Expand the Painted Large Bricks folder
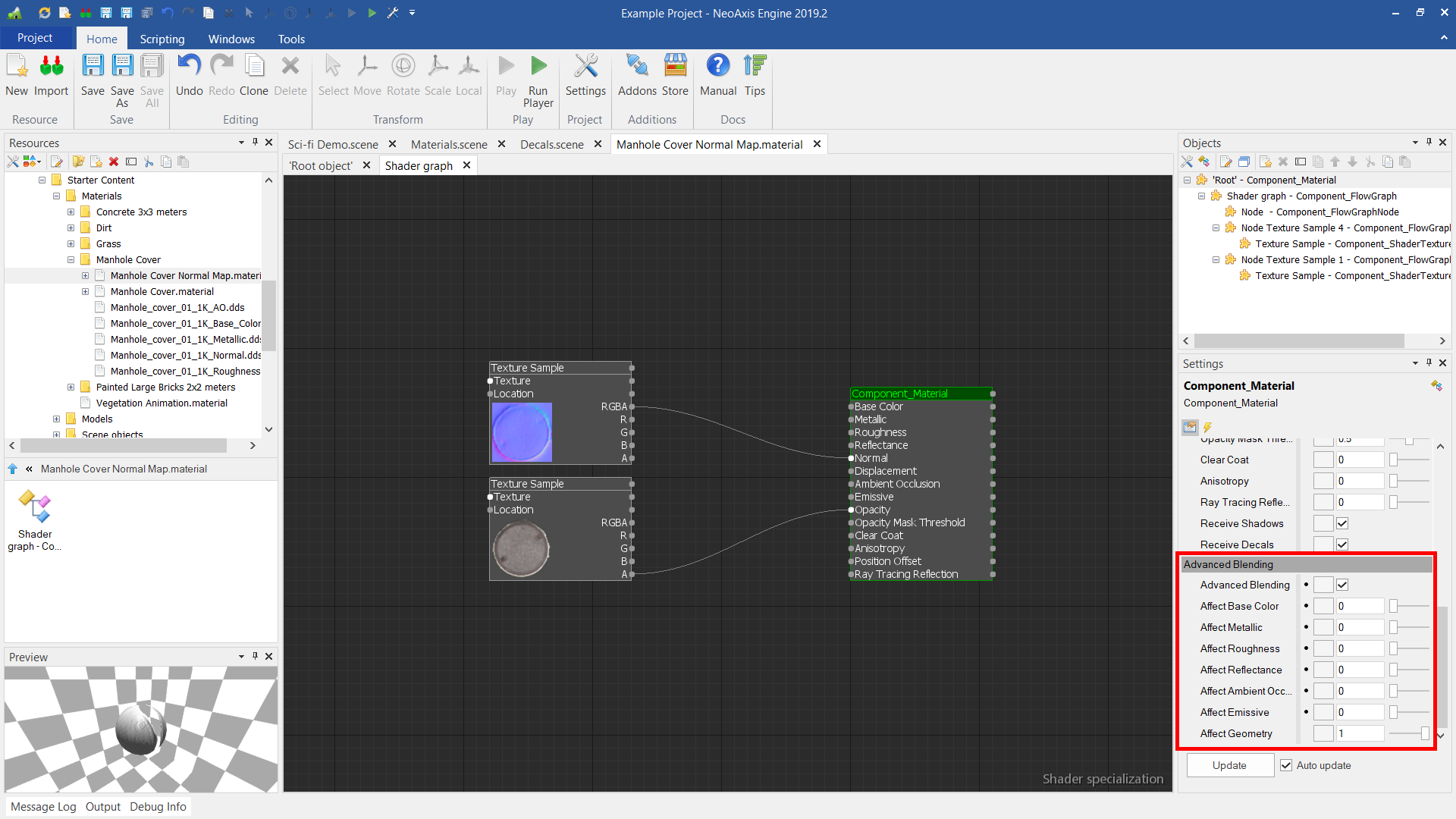Screen dimensions: 1456x819 (71, 388)
